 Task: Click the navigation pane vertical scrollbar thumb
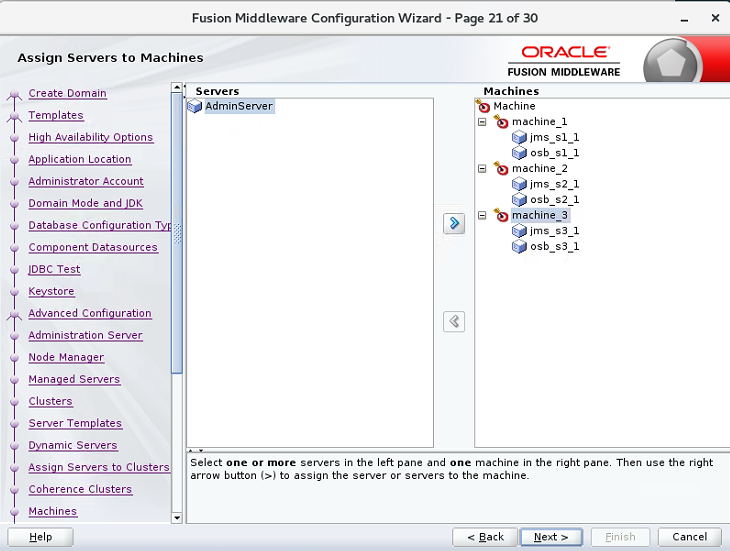176,233
